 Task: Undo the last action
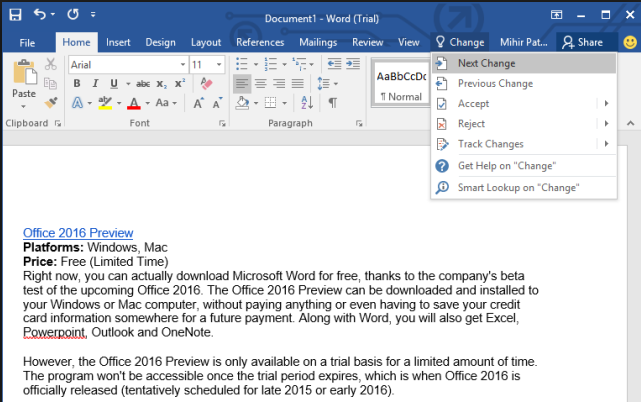pos(40,15)
